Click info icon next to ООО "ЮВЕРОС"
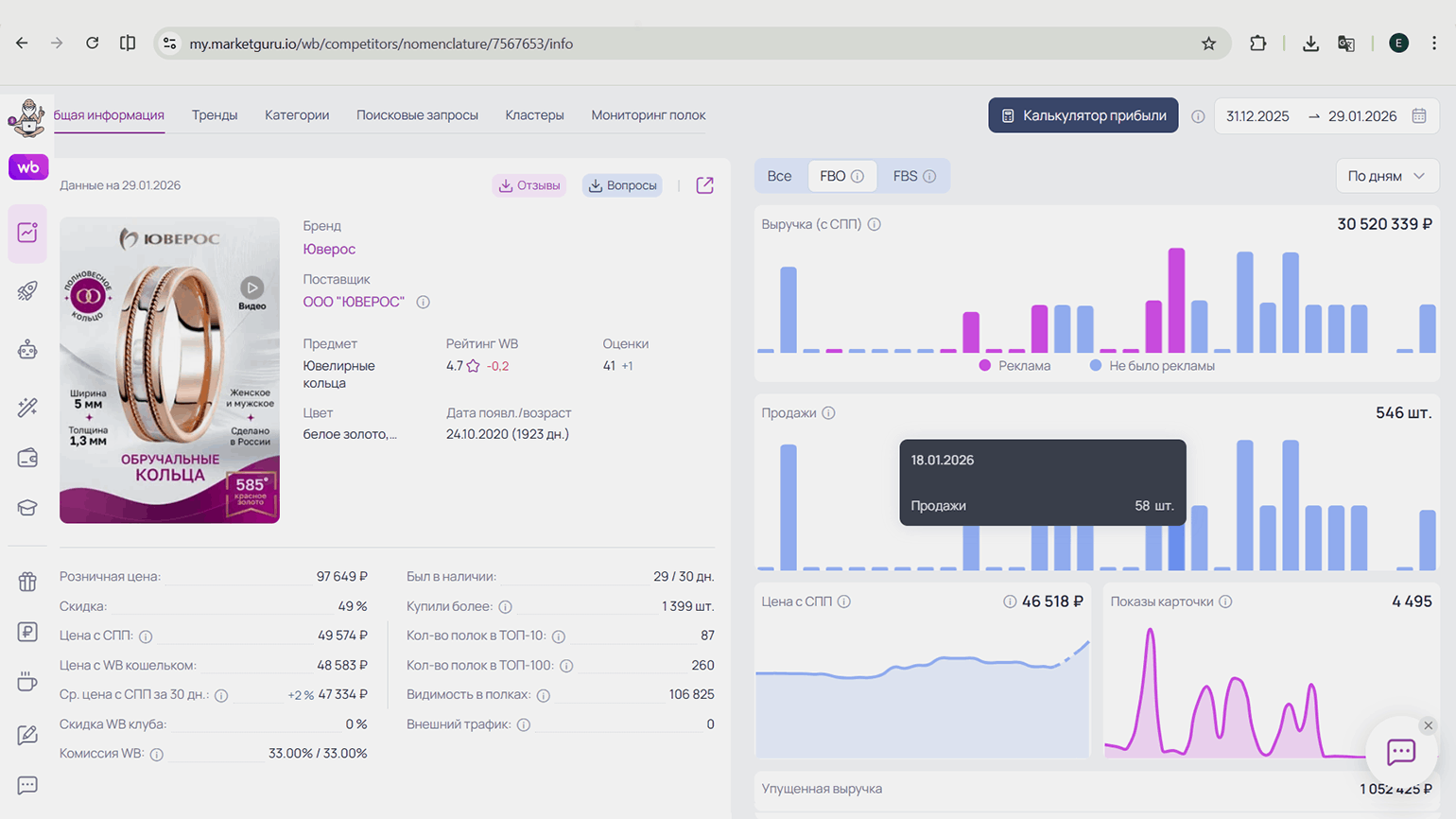1456x819 pixels. [x=423, y=303]
